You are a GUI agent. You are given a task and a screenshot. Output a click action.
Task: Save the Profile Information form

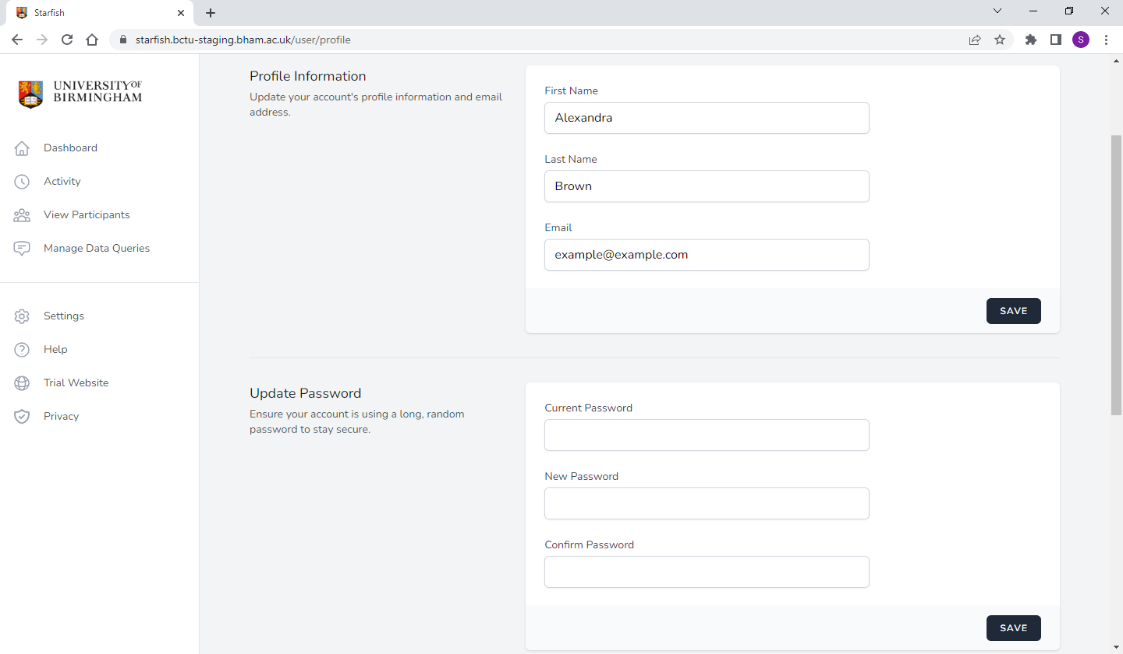[x=1013, y=311]
